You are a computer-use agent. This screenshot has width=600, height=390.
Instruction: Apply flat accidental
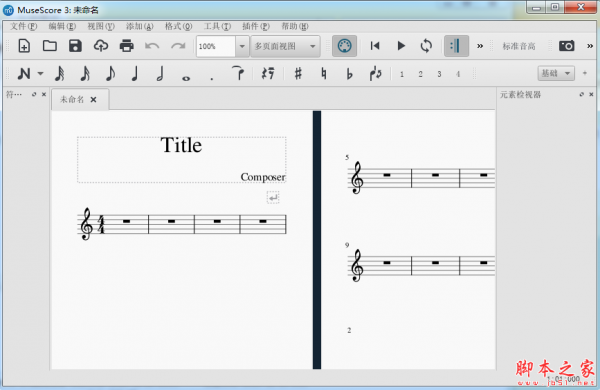[x=349, y=73]
